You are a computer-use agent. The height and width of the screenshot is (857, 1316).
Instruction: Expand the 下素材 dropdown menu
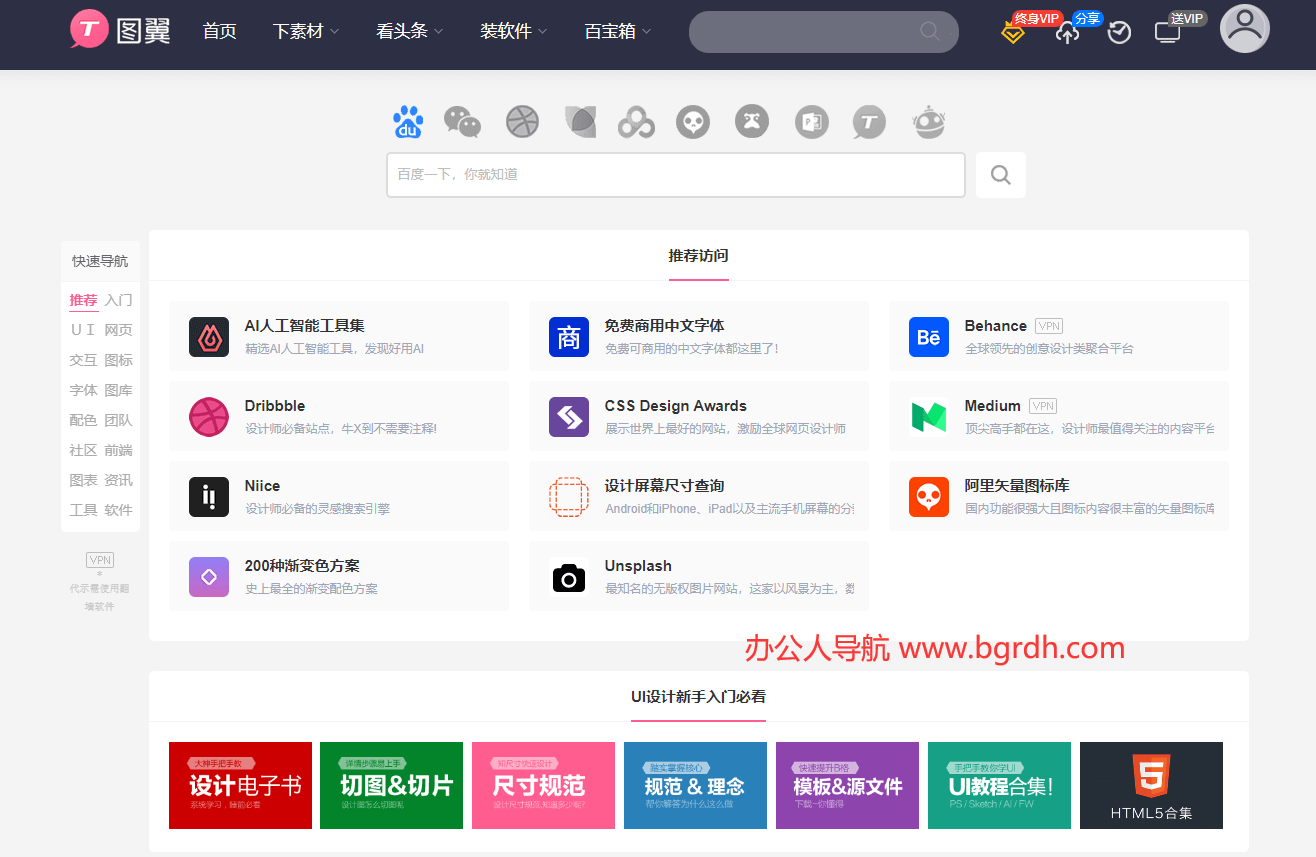click(x=299, y=30)
